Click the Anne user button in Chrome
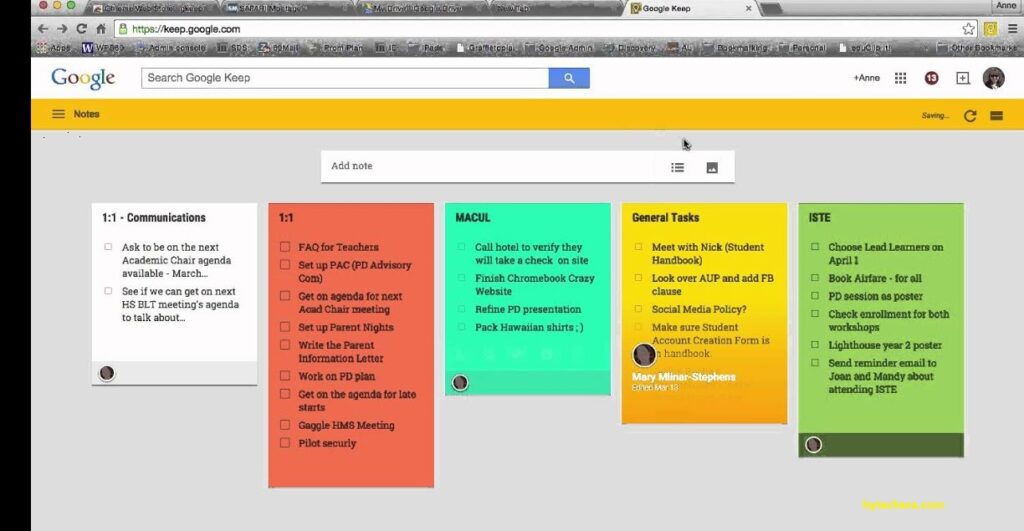This screenshot has height=531, width=1024. coord(1006,5)
